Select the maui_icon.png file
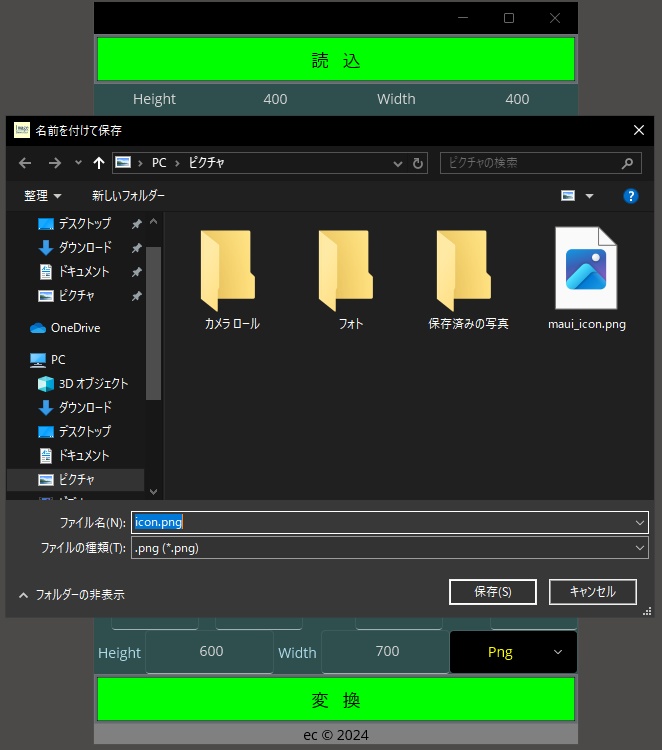 coord(586,280)
